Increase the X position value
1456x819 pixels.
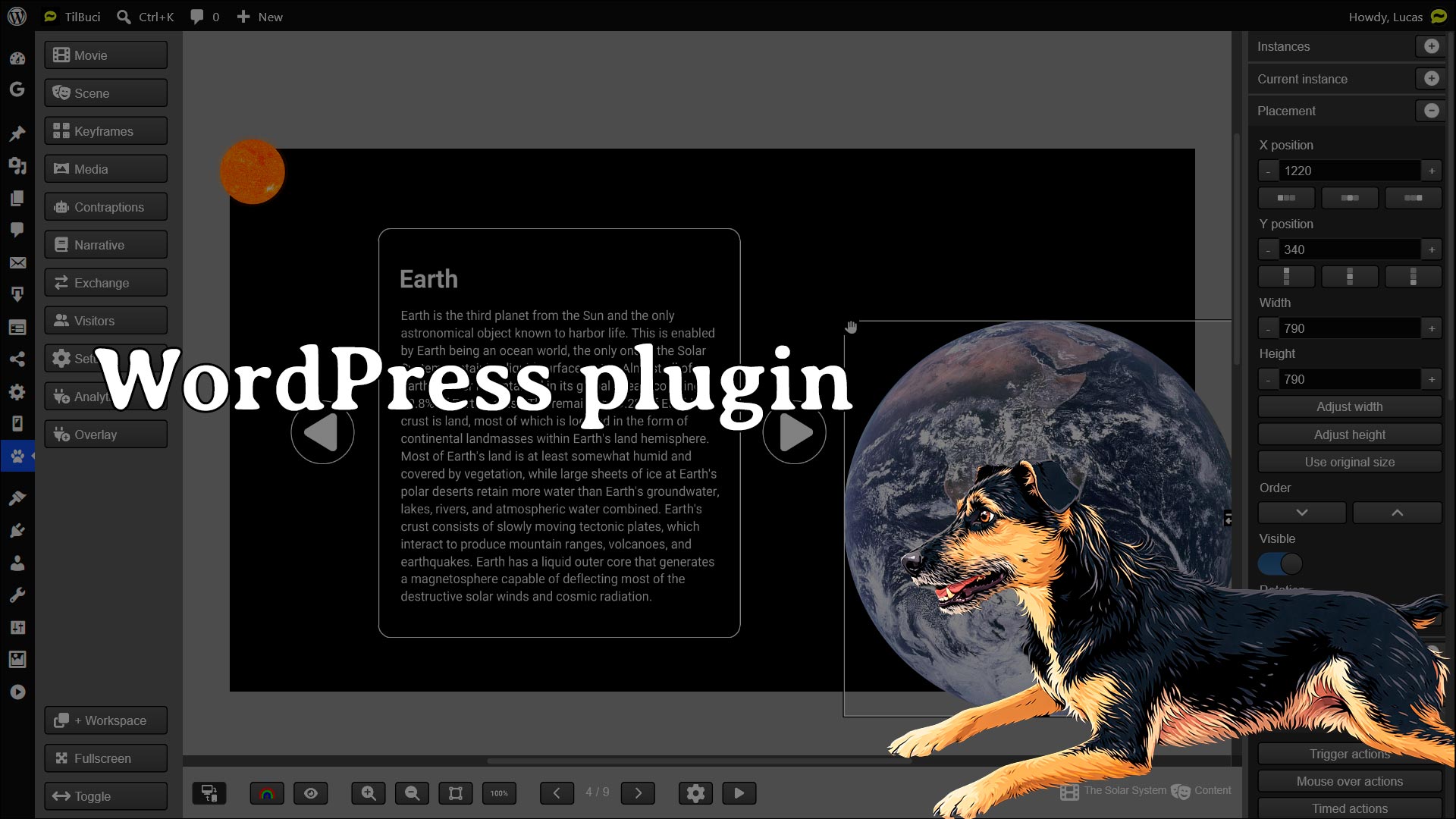1432,171
